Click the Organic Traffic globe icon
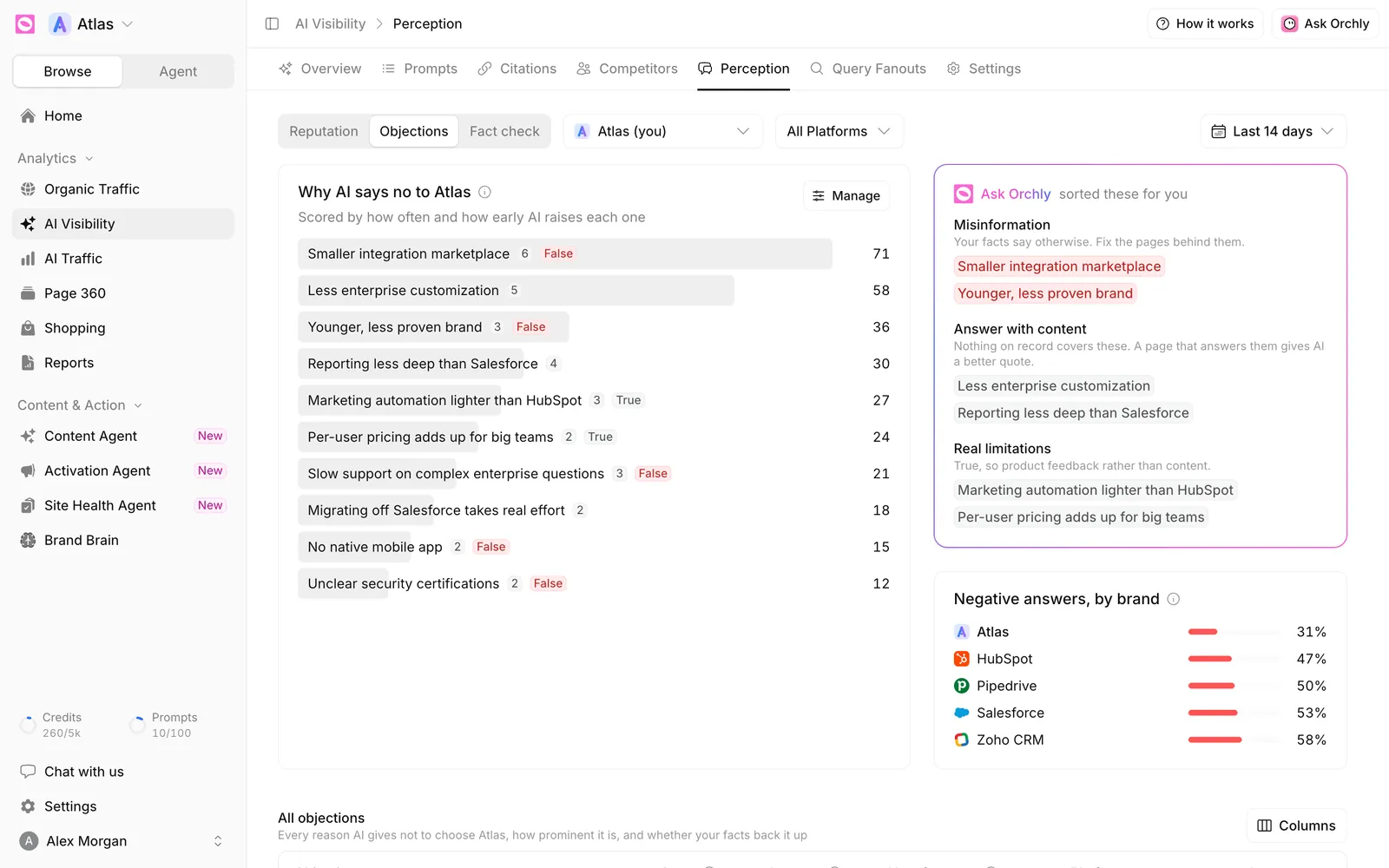The height and width of the screenshot is (868, 1389). coord(28,189)
